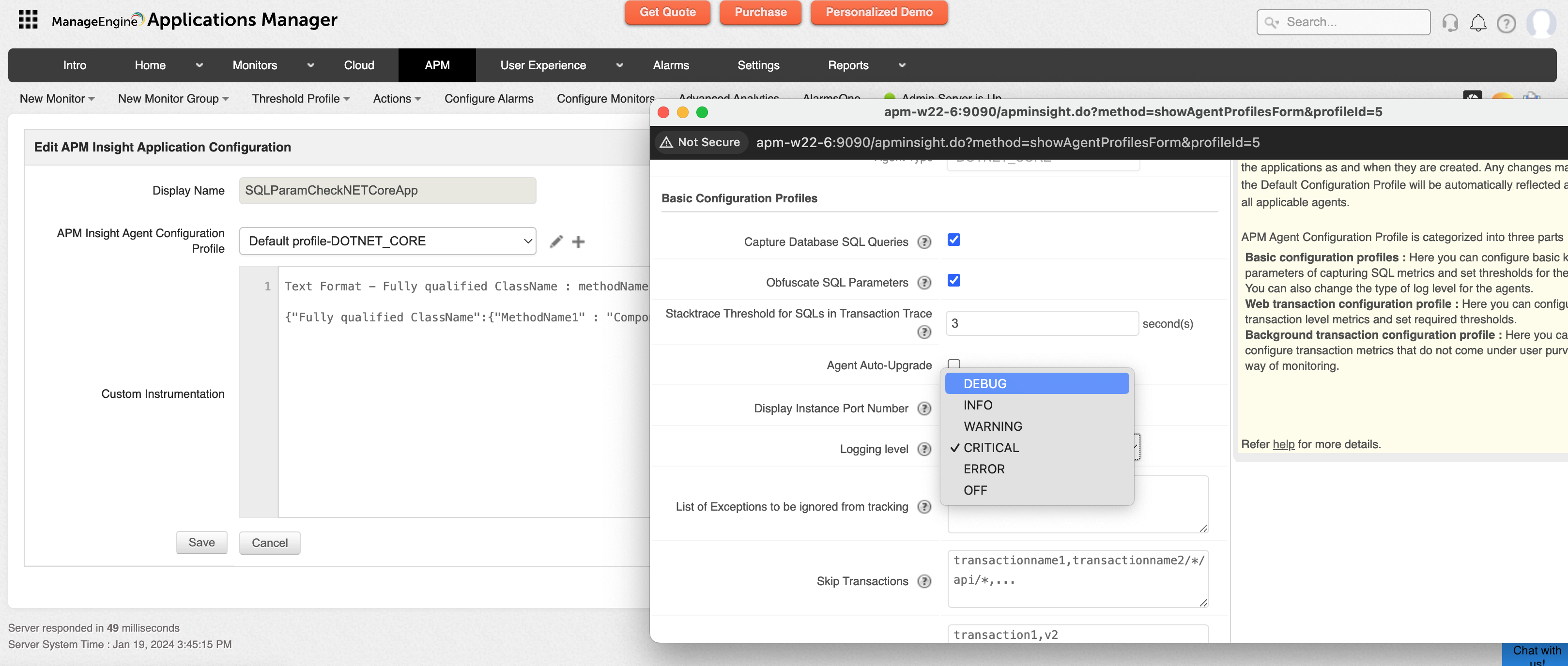
Task: Open the Default profile-DOTNET_CORE dropdown
Action: 388,241
